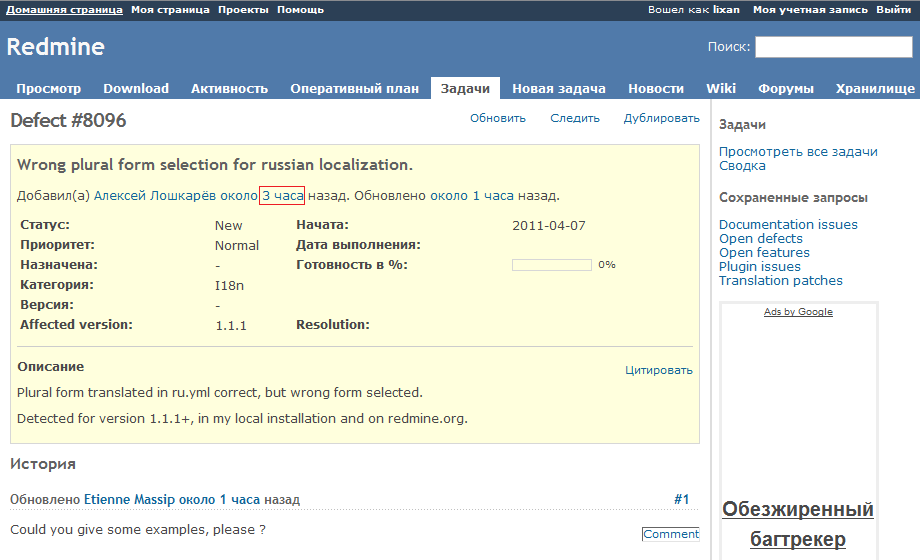
Task: Open the Обезжиренный багтрекер ad link
Action: point(798,524)
